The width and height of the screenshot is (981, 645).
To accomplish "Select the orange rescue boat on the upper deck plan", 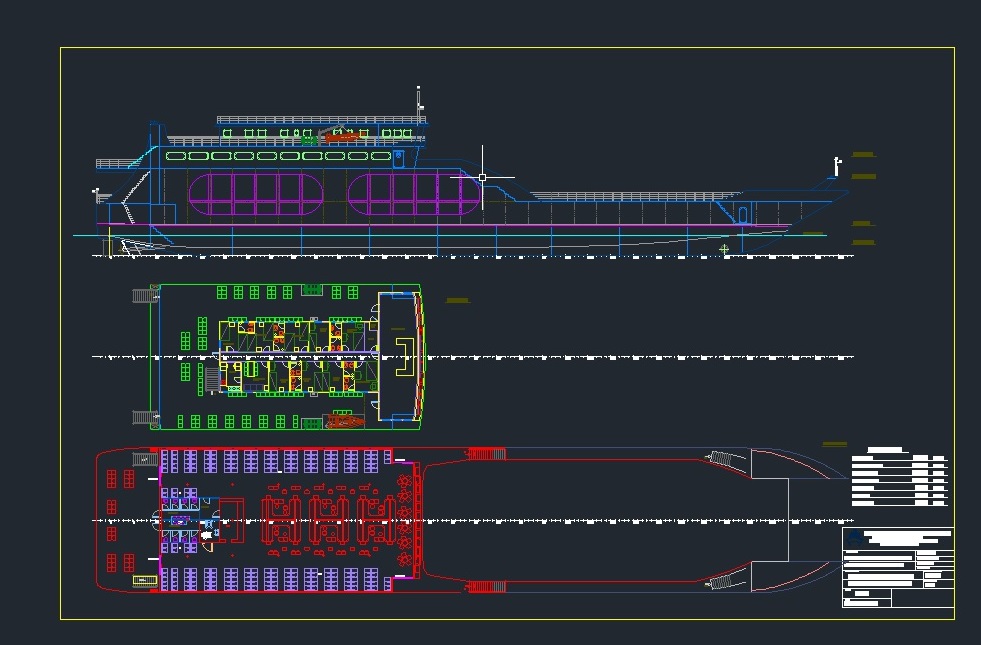I will coord(344,421).
